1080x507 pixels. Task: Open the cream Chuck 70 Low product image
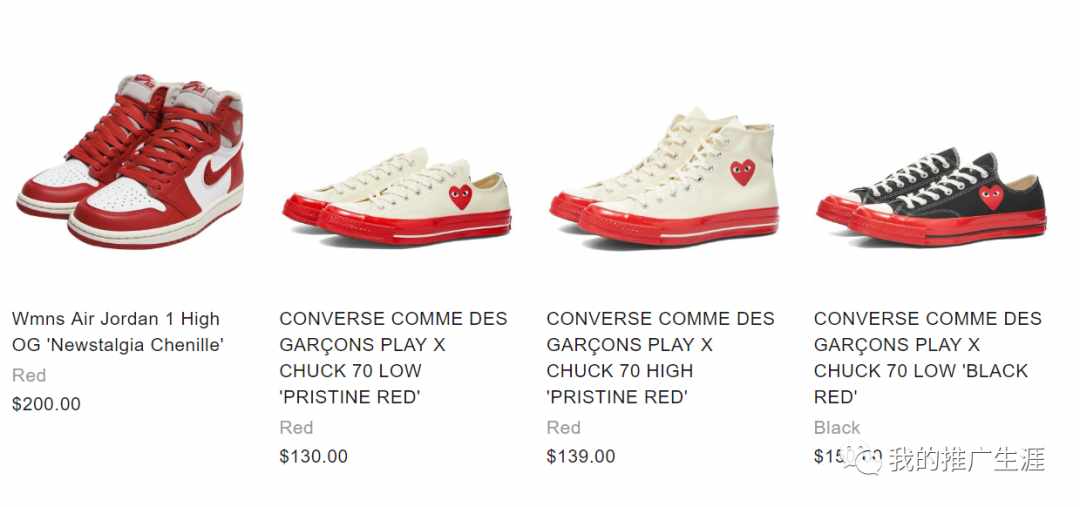(397, 196)
